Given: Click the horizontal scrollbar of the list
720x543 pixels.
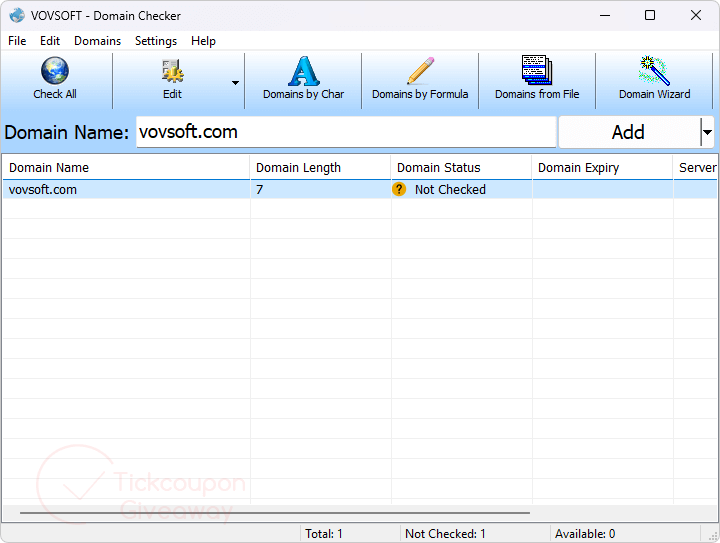Looking at the screenshot, I should [275, 513].
